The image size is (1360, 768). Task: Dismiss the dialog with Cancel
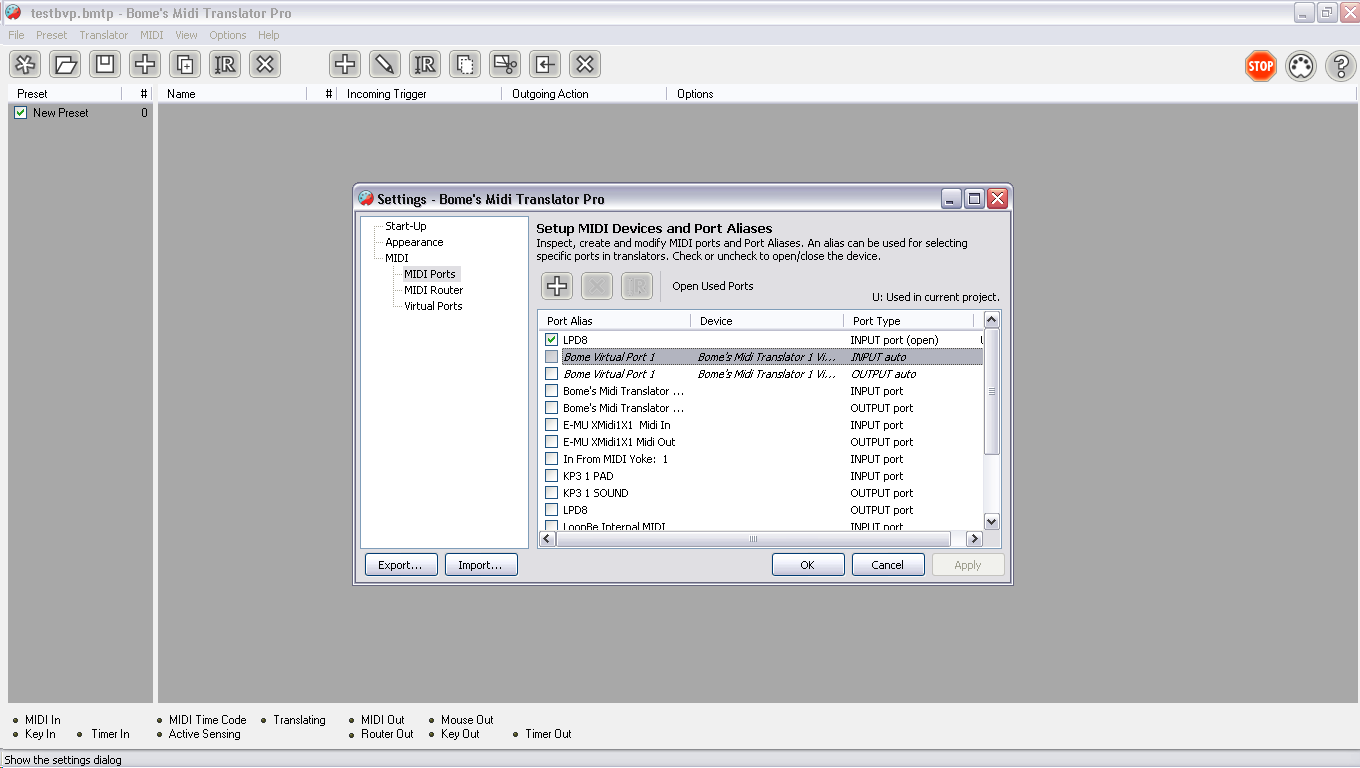point(888,565)
